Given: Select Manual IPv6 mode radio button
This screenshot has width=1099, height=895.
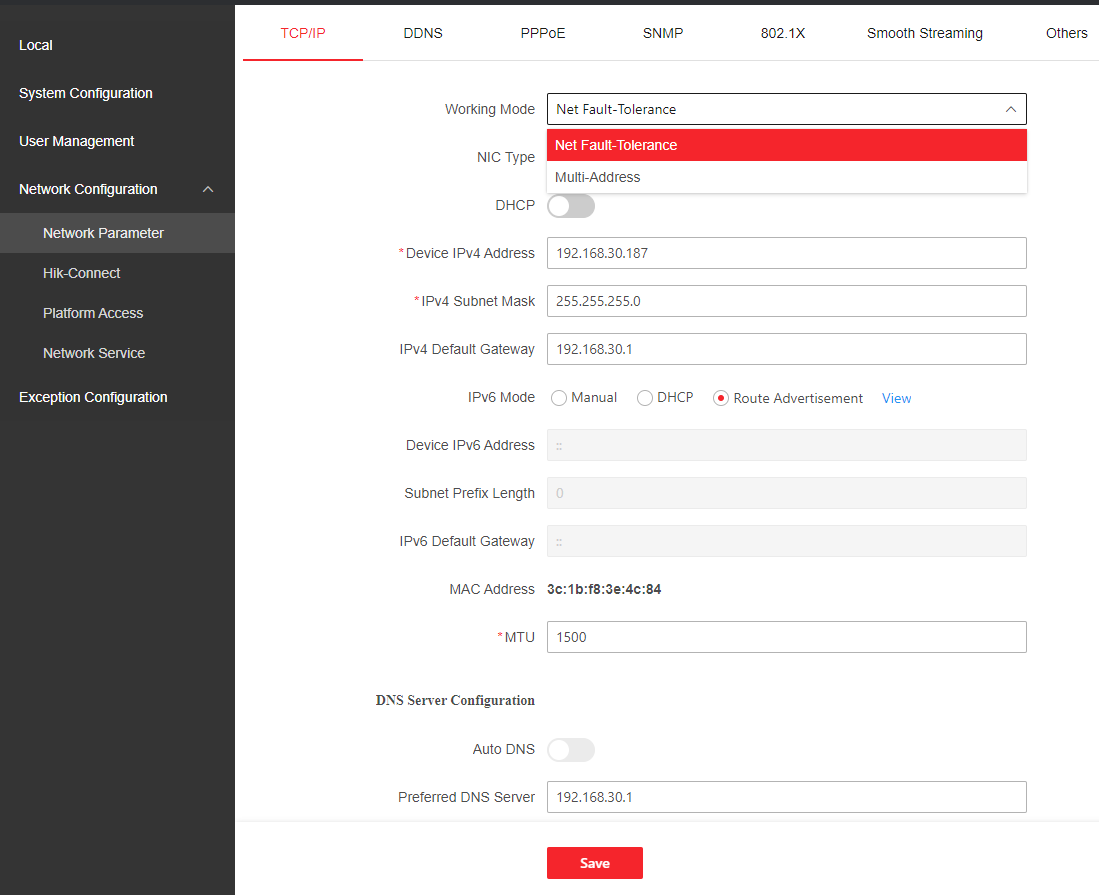Looking at the screenshot, I should coord(559,398).
